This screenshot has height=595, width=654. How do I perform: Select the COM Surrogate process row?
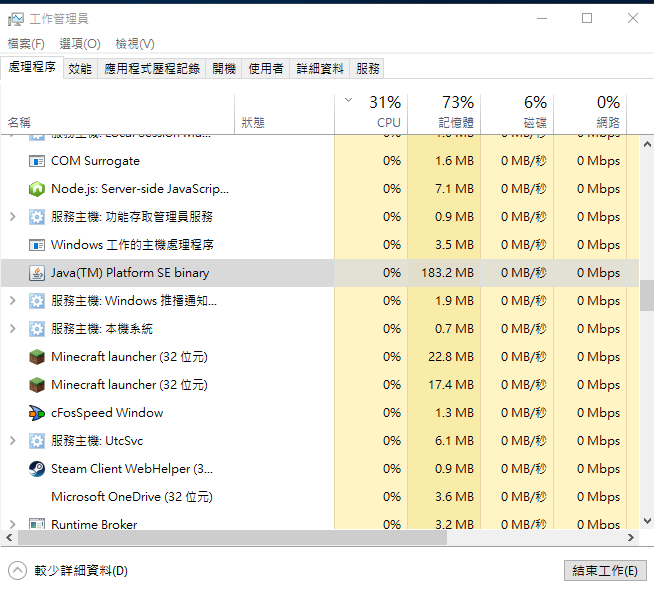pos(320,161)
